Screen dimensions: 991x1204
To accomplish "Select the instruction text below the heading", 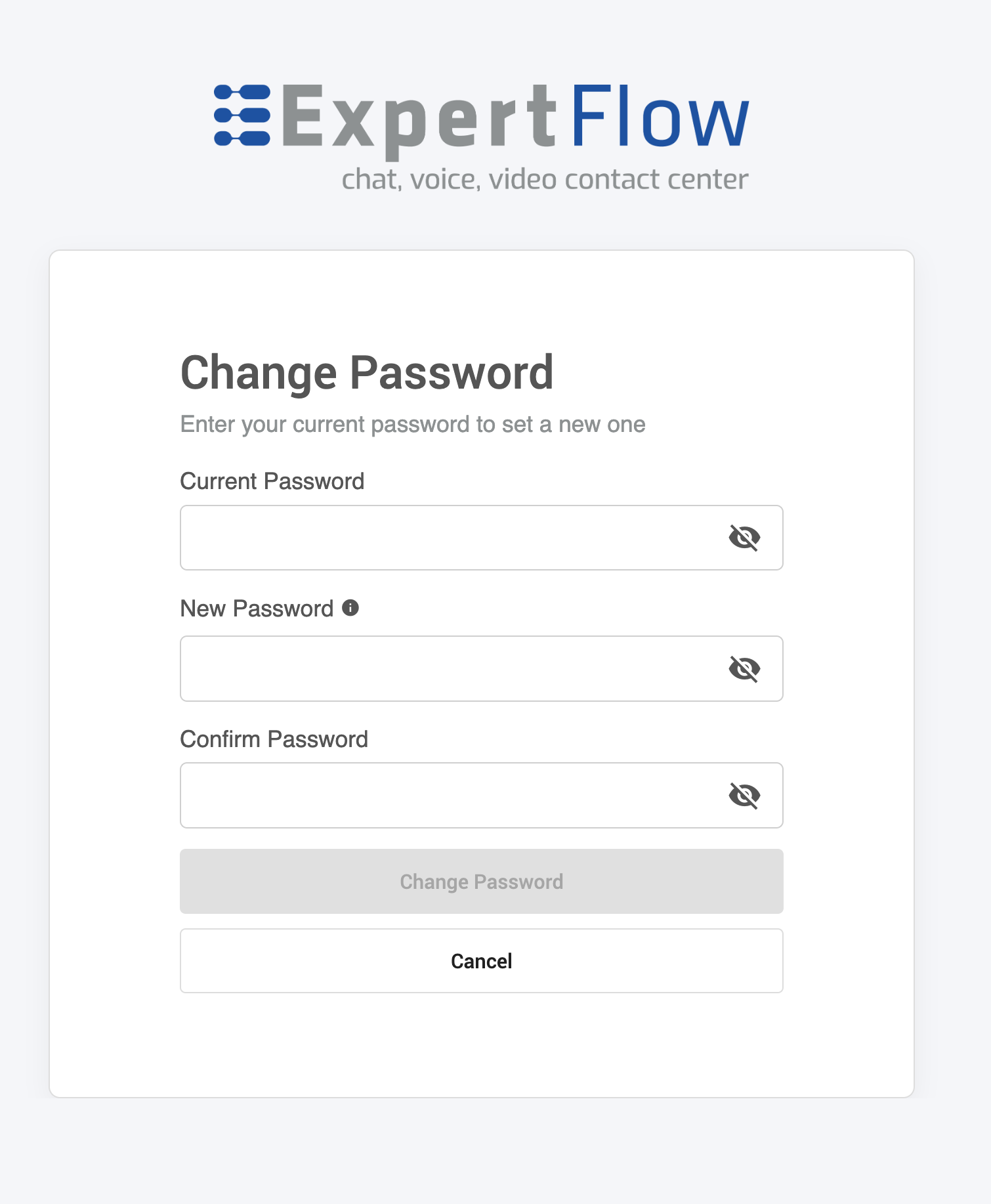I will 413,424.
